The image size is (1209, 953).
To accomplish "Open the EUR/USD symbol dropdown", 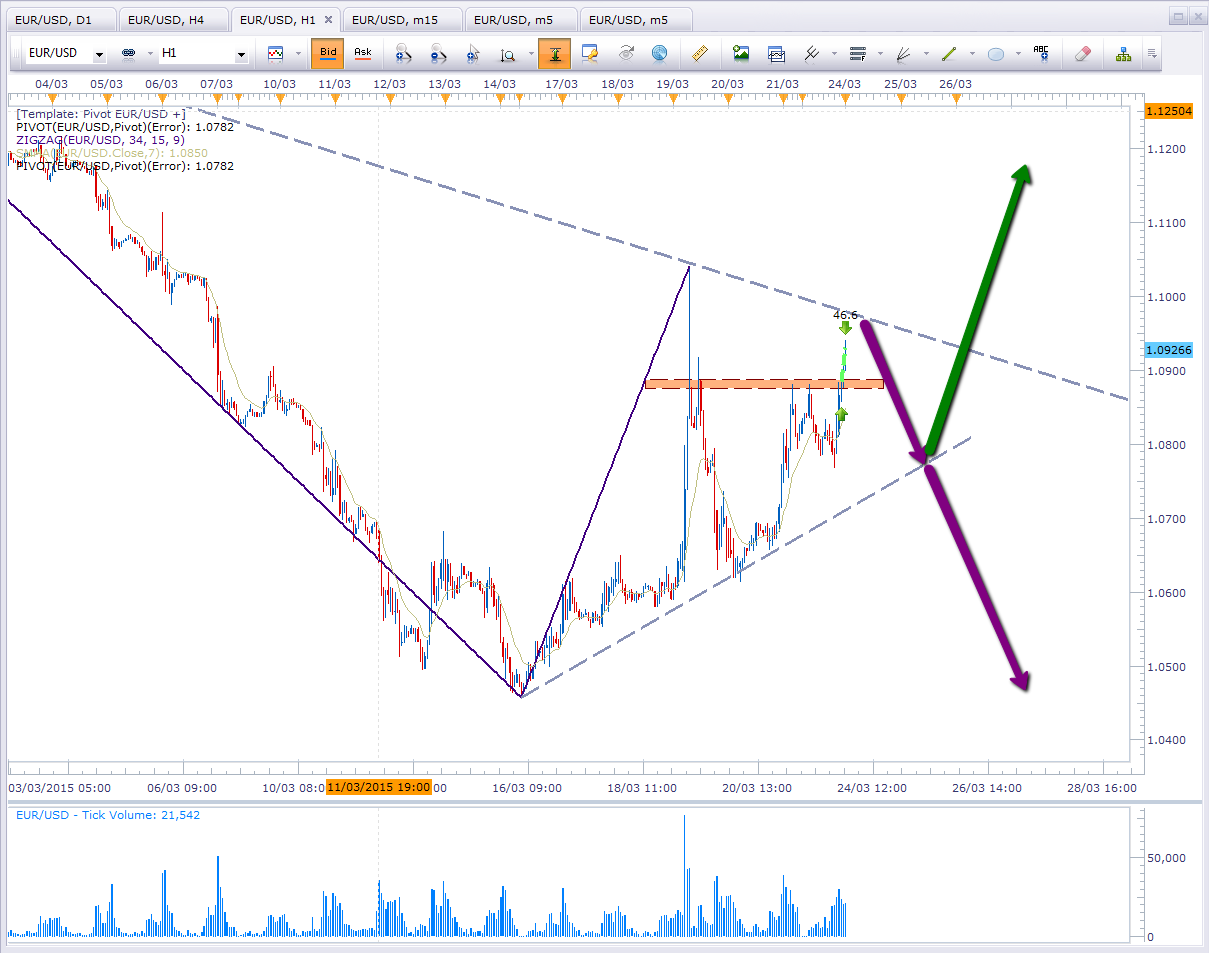I will click(100, 55).
